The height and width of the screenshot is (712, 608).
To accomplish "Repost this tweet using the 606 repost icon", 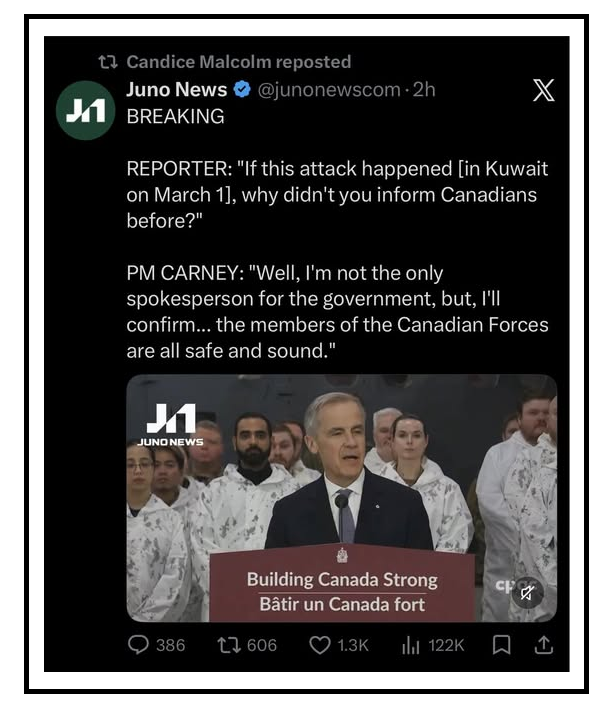I will (227, 645).
